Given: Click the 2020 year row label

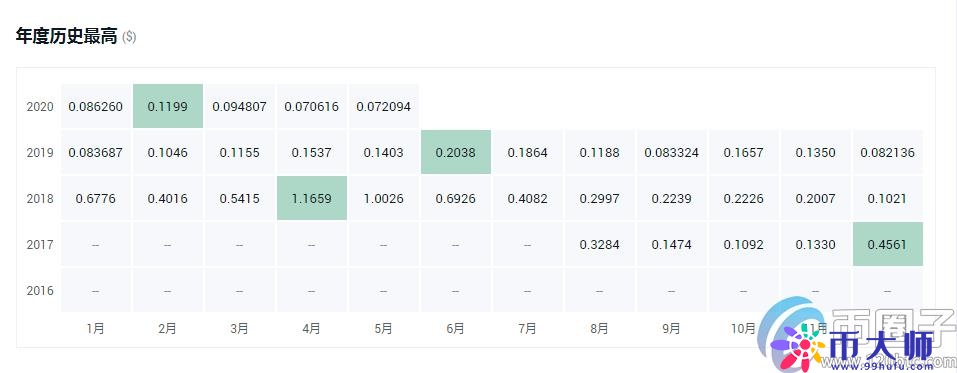Looking at the screenshot, I should pyautogui.click(x=40, y=107).
